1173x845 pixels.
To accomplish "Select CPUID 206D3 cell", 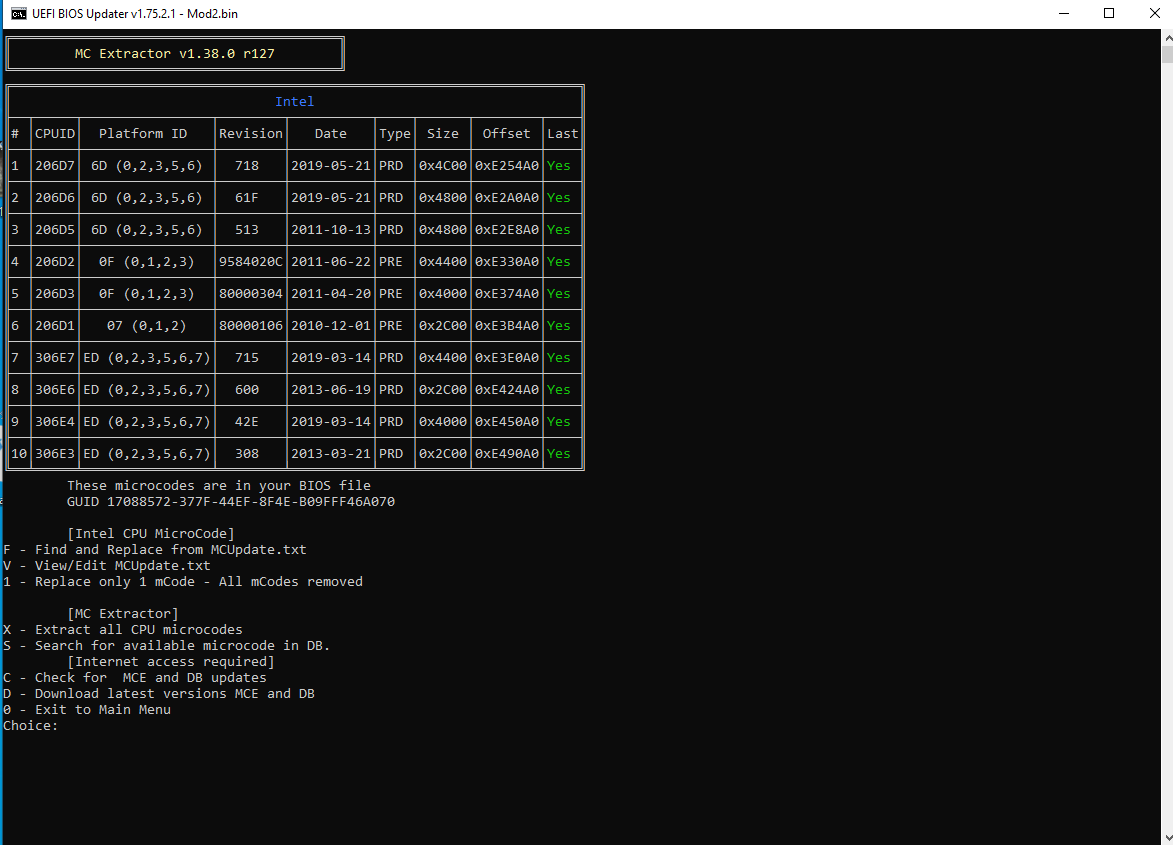I will coord(55,294).
